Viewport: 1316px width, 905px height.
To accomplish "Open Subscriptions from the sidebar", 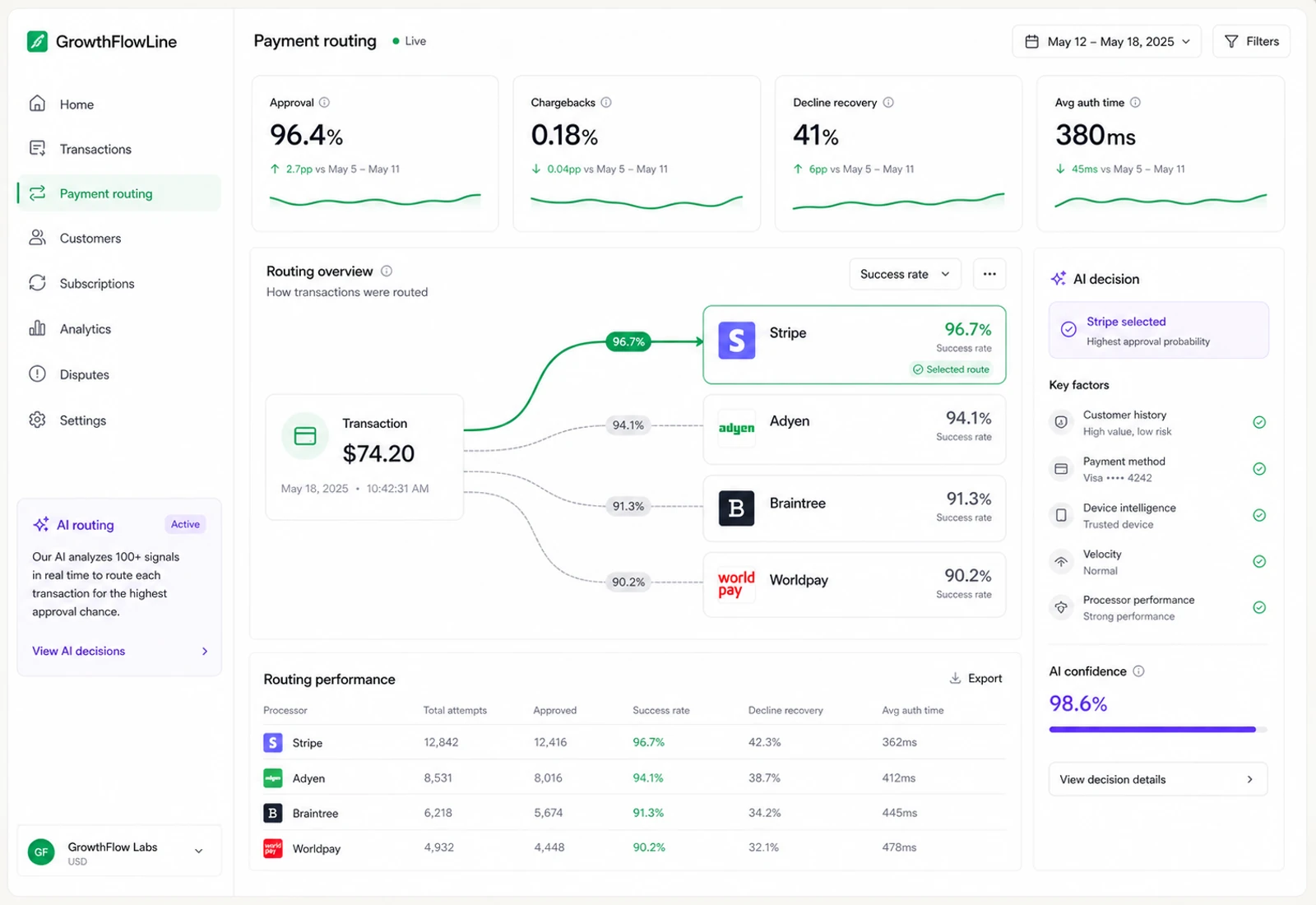I will (118, 284).
